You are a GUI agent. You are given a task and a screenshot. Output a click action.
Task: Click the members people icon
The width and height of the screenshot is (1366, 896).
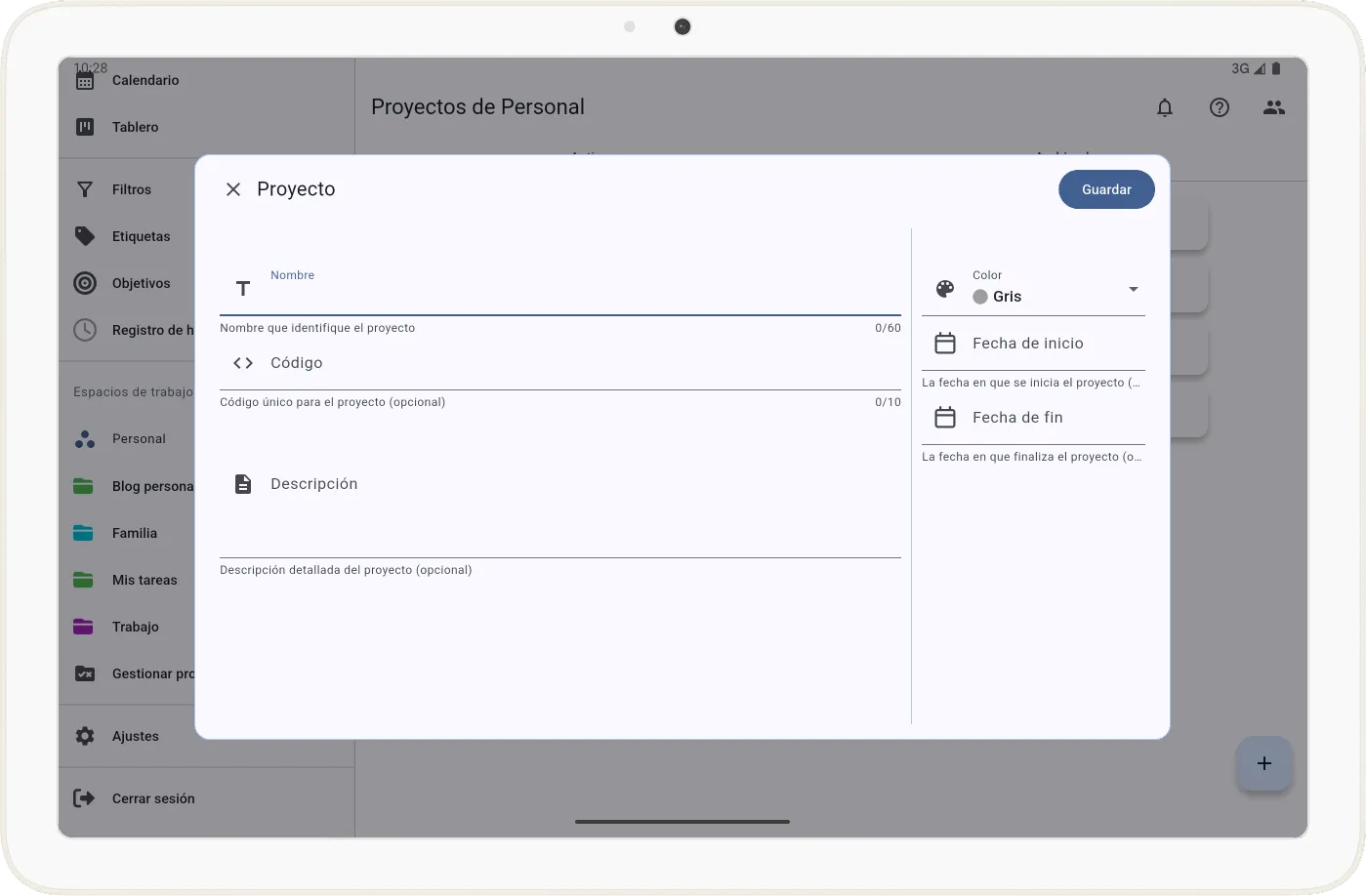[x=1274, y=107]
